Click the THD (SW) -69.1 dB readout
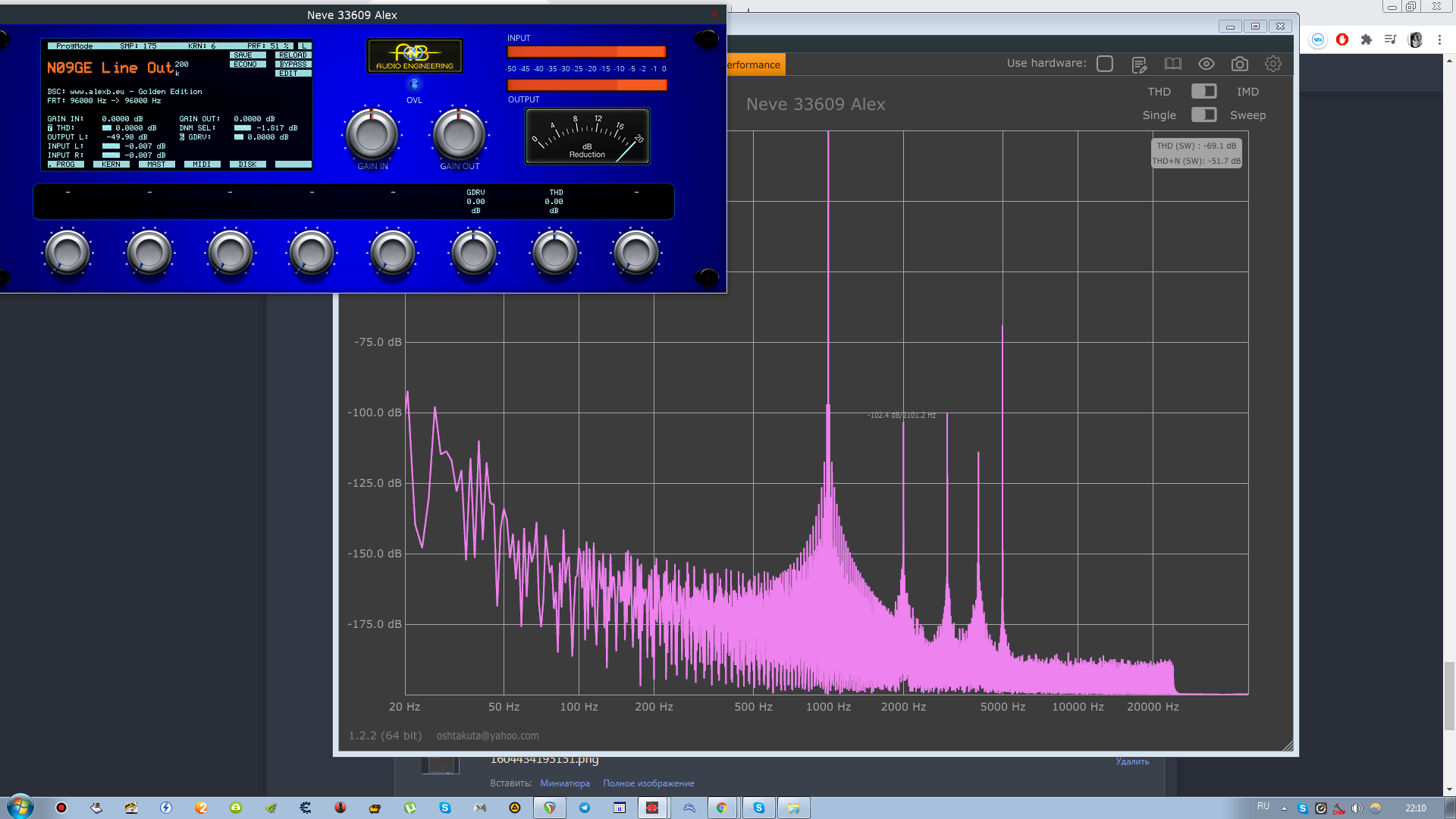This screenshot has height=819, width=1456. 1197,146
